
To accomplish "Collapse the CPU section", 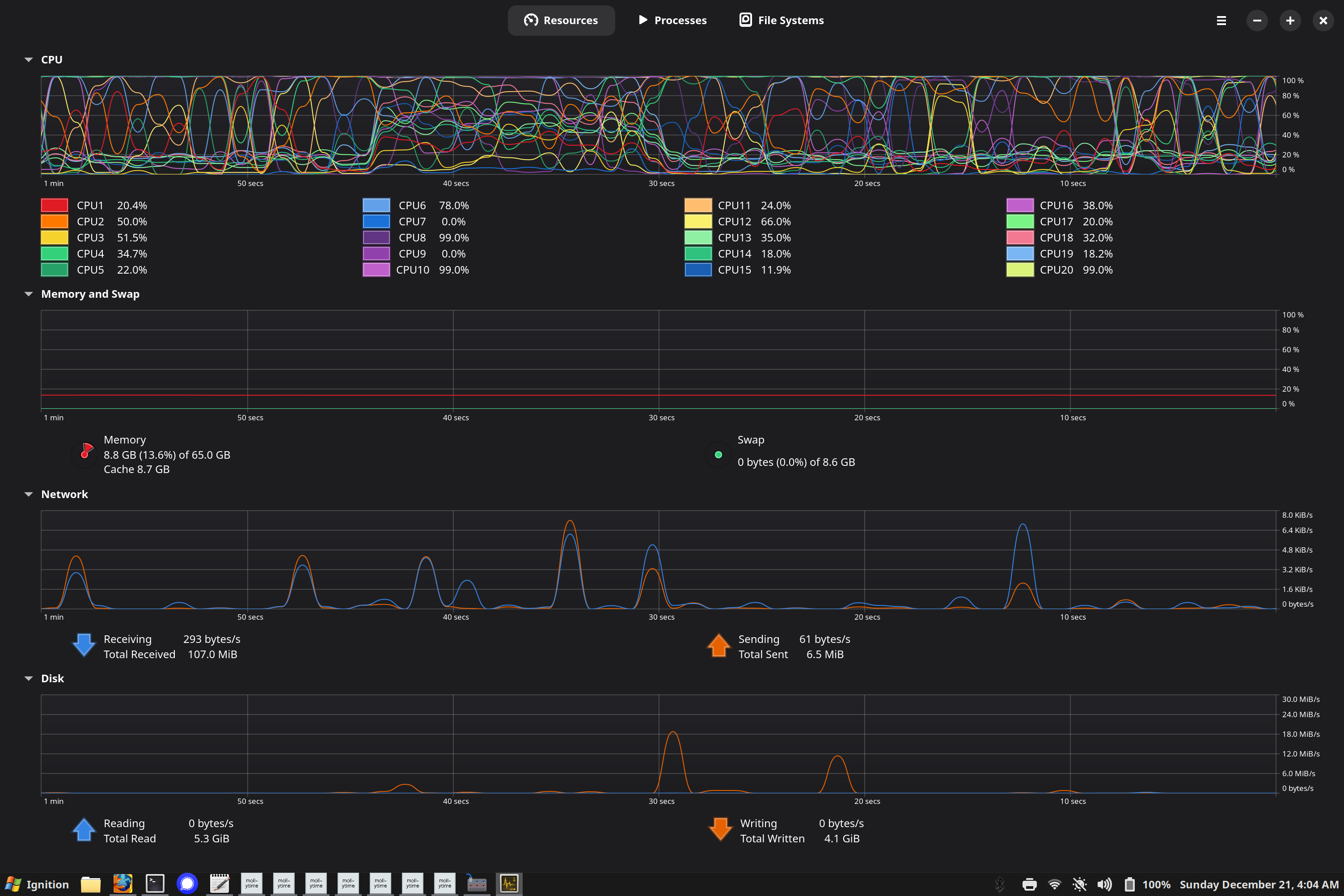I will (x=29, y=59).
